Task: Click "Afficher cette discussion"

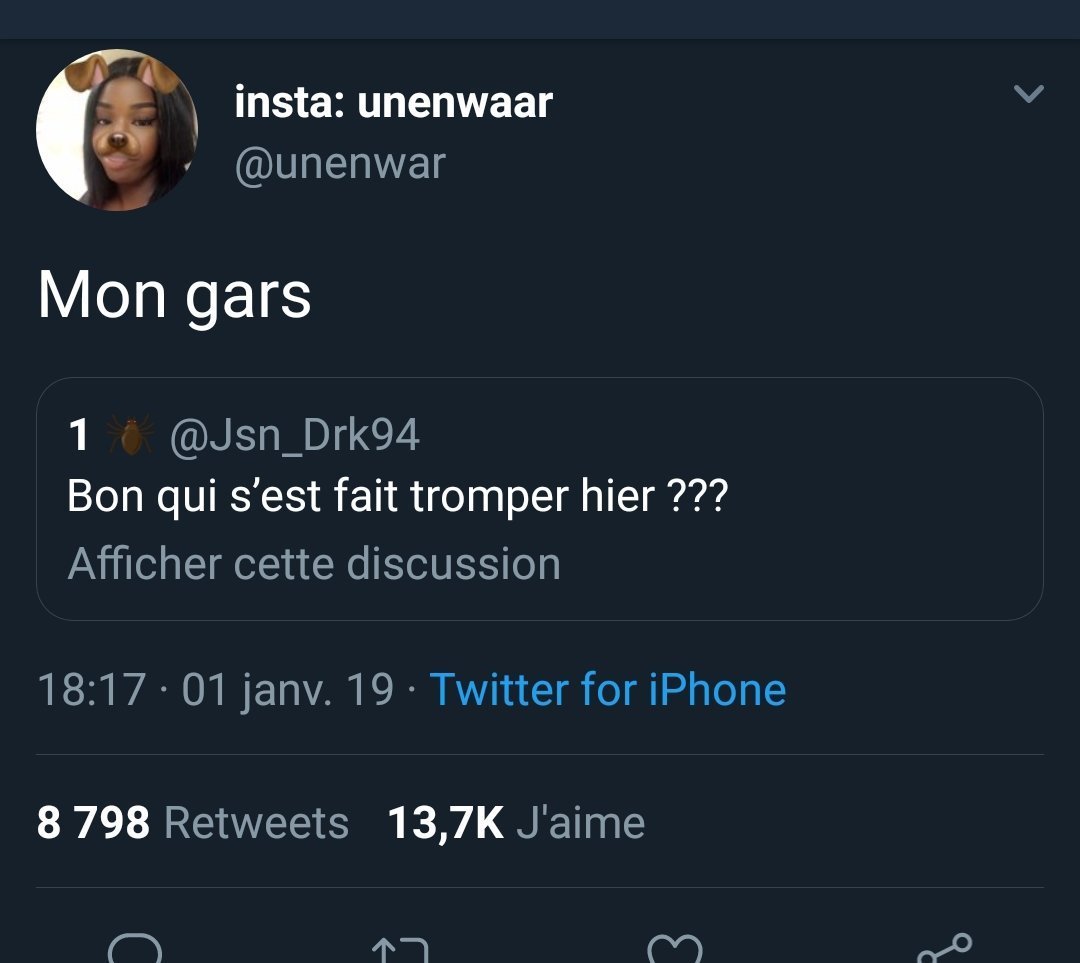Action: click(x=314, y=564)
